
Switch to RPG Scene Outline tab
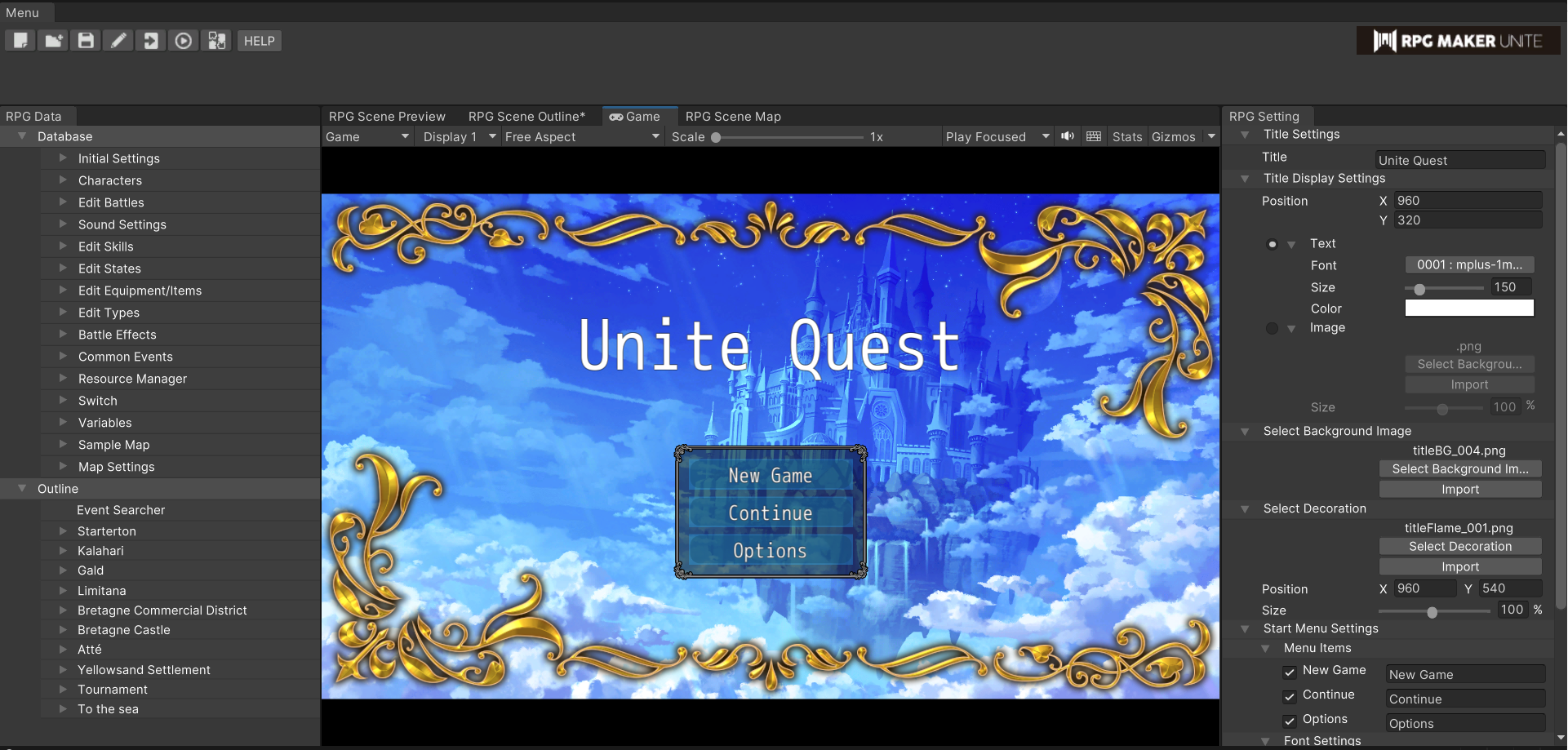(527, 117)
